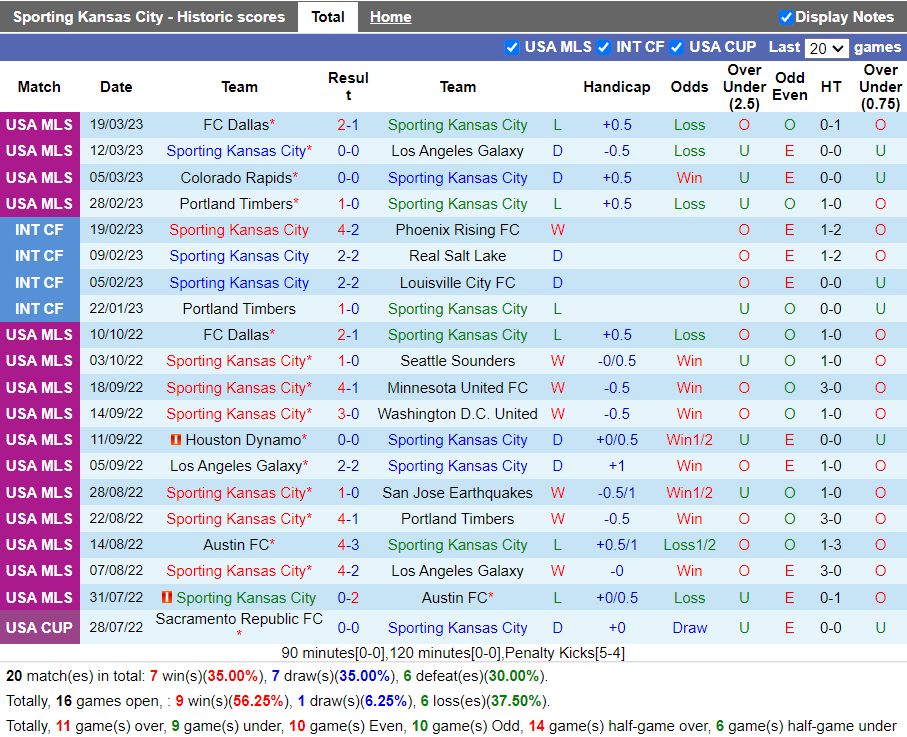Click the red card icon in the 31/07/22 row
This screenshot has width=907, height=737.
coord(167,597)
